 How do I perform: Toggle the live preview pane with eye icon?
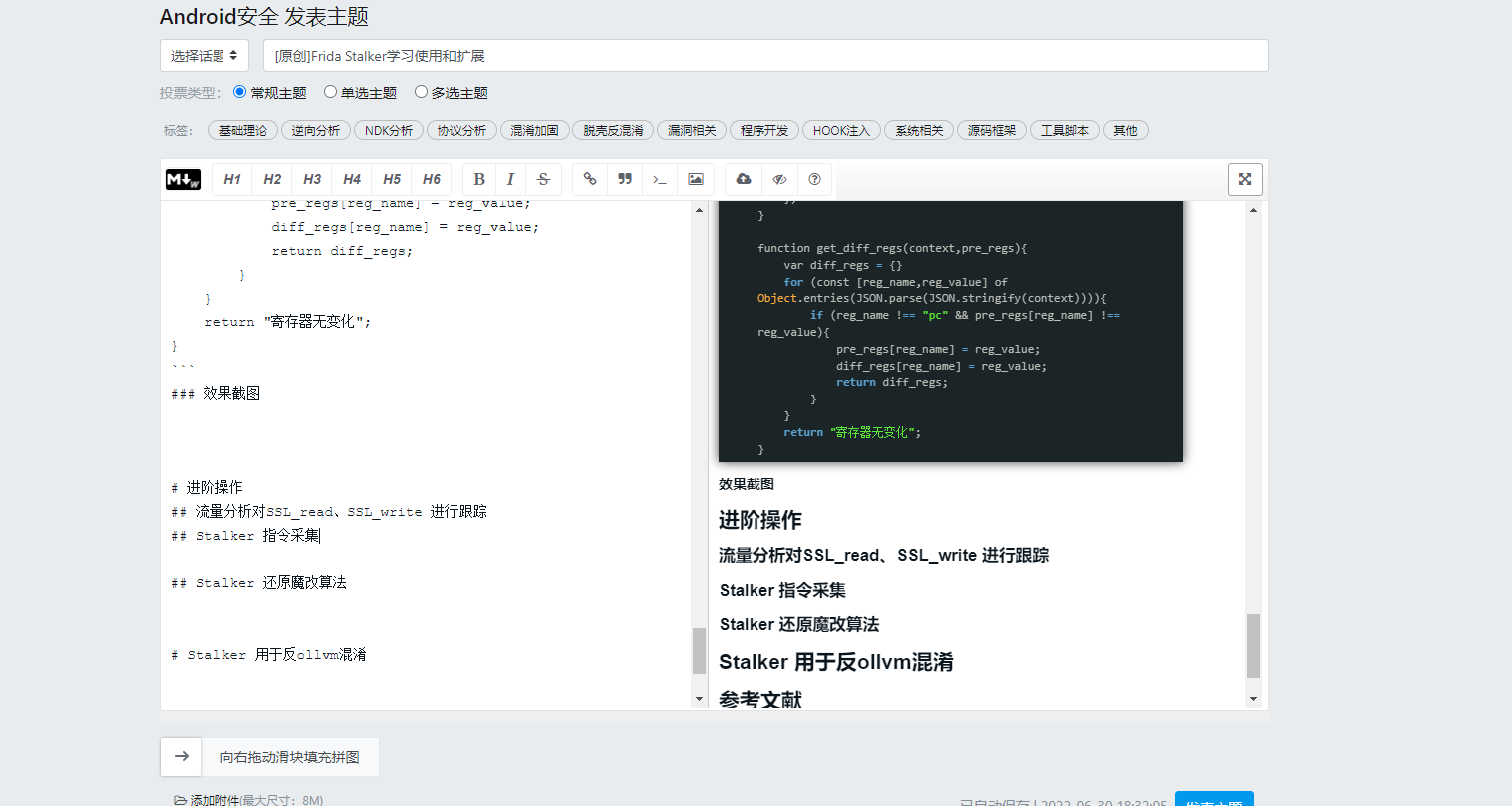click(780, 179)
